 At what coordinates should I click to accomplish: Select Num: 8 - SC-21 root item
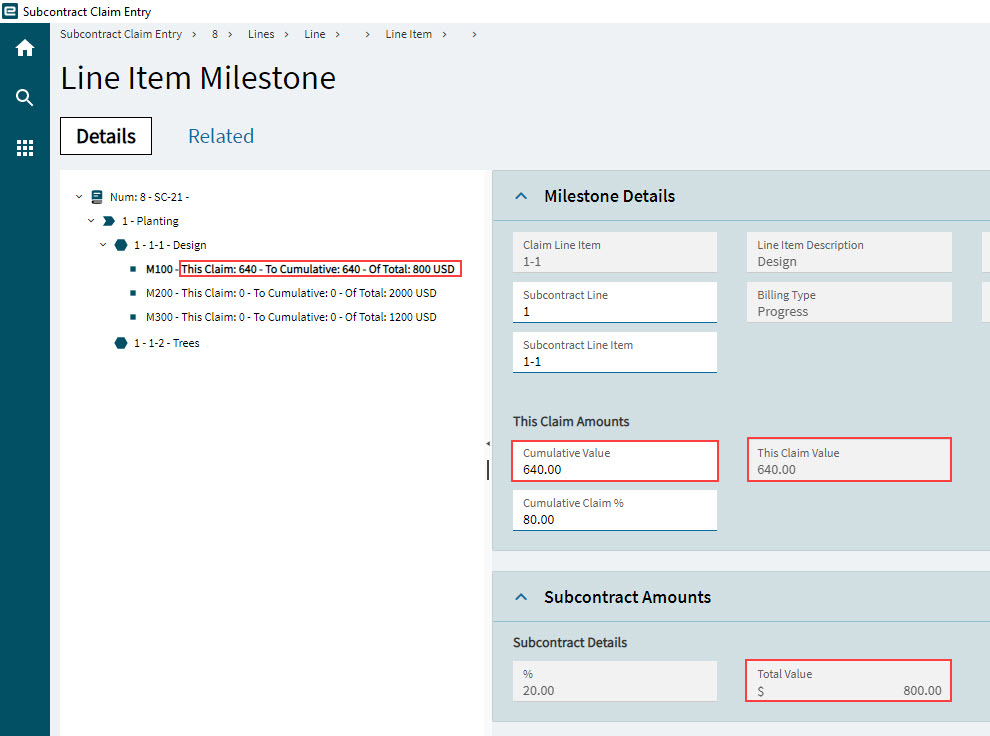149,197
